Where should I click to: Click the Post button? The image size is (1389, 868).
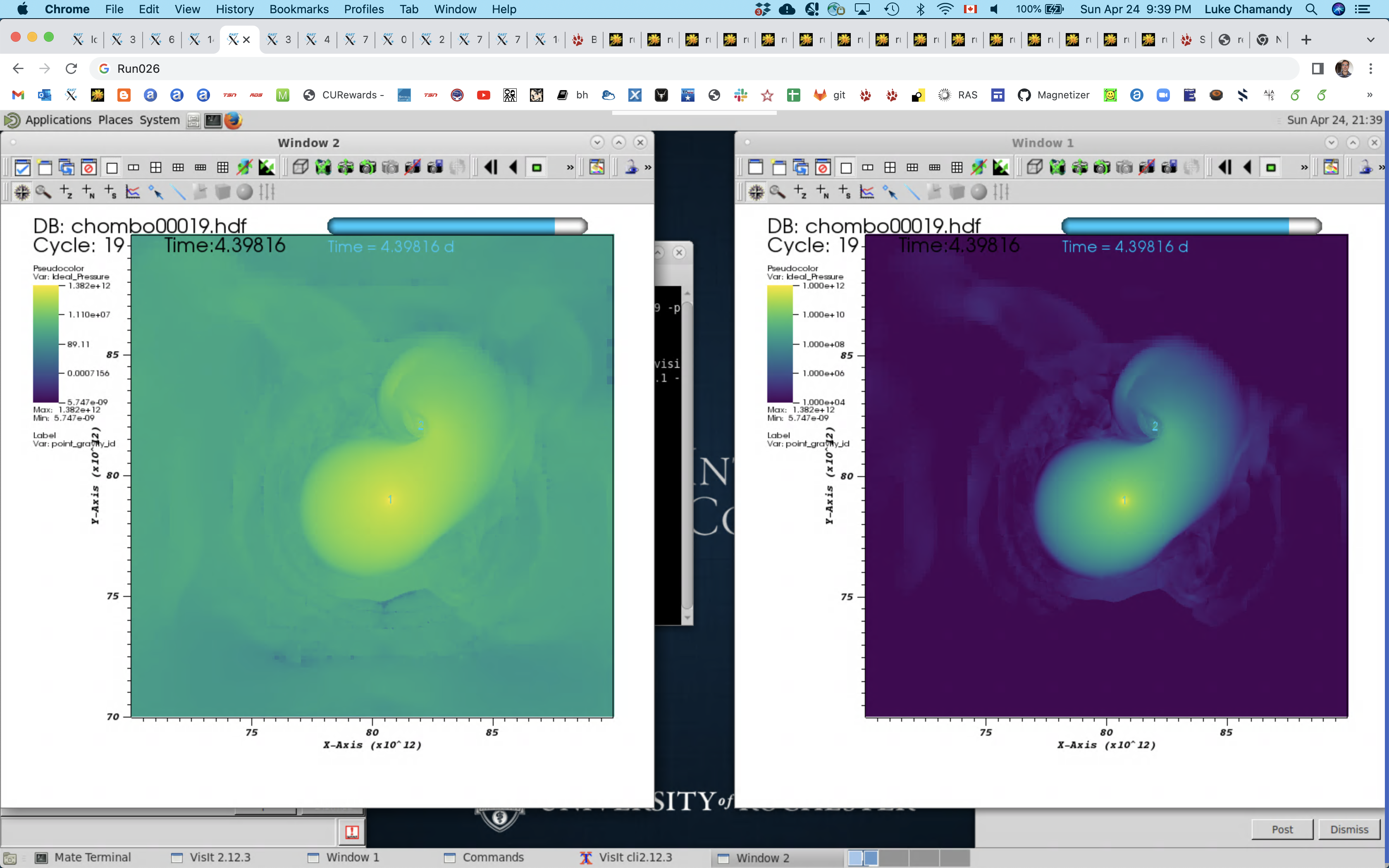coord(1282,829)
